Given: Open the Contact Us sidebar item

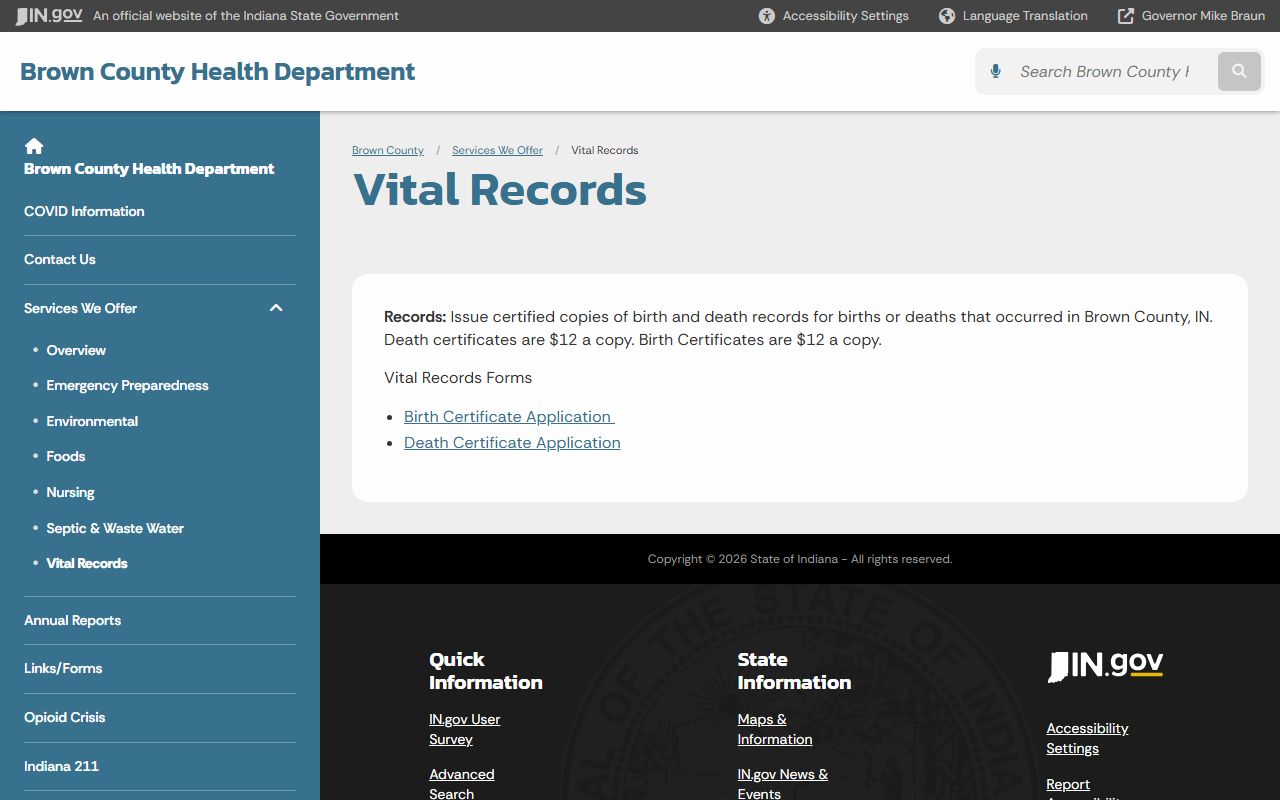Looking at the screenshot, I should (x=60, y=259).
